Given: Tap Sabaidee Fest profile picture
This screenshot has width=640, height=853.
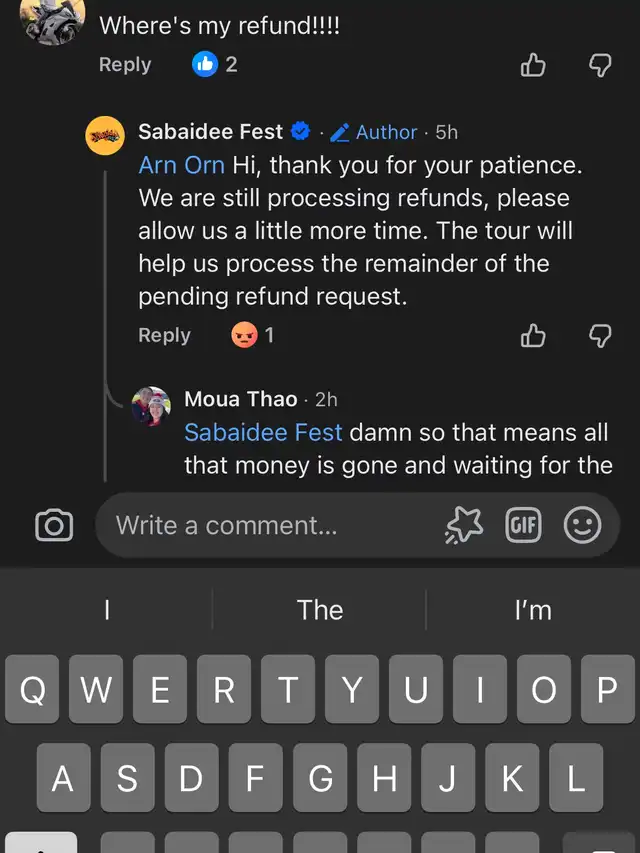Looking at the screenshot, I should coord(106,134).
